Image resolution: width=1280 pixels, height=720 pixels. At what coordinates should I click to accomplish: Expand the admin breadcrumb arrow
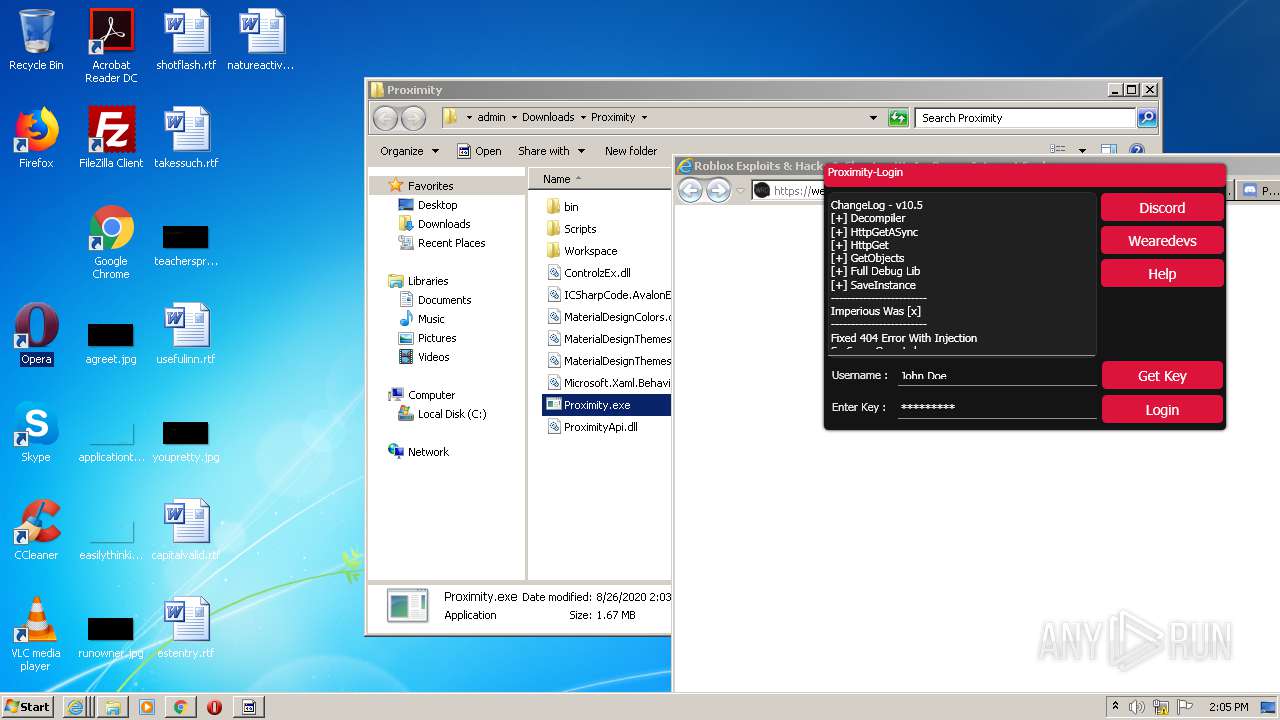[514, 118]
